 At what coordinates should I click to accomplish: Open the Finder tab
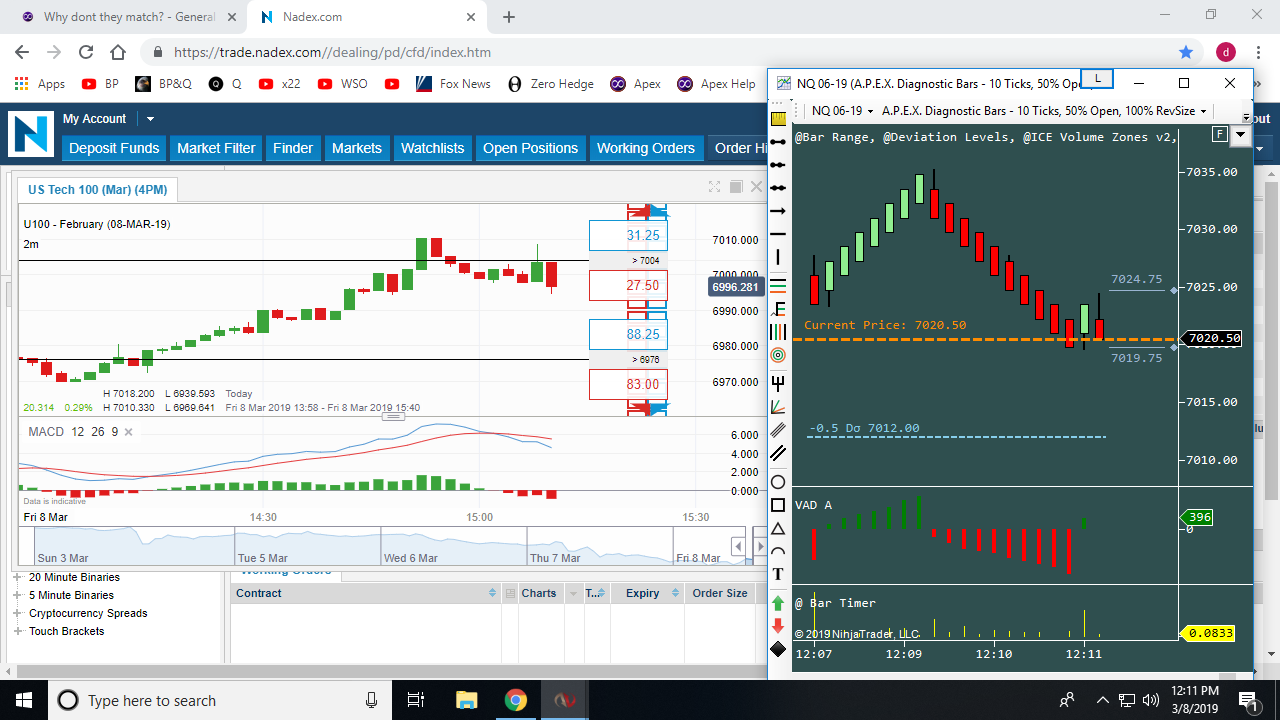(x=293, y=148)
